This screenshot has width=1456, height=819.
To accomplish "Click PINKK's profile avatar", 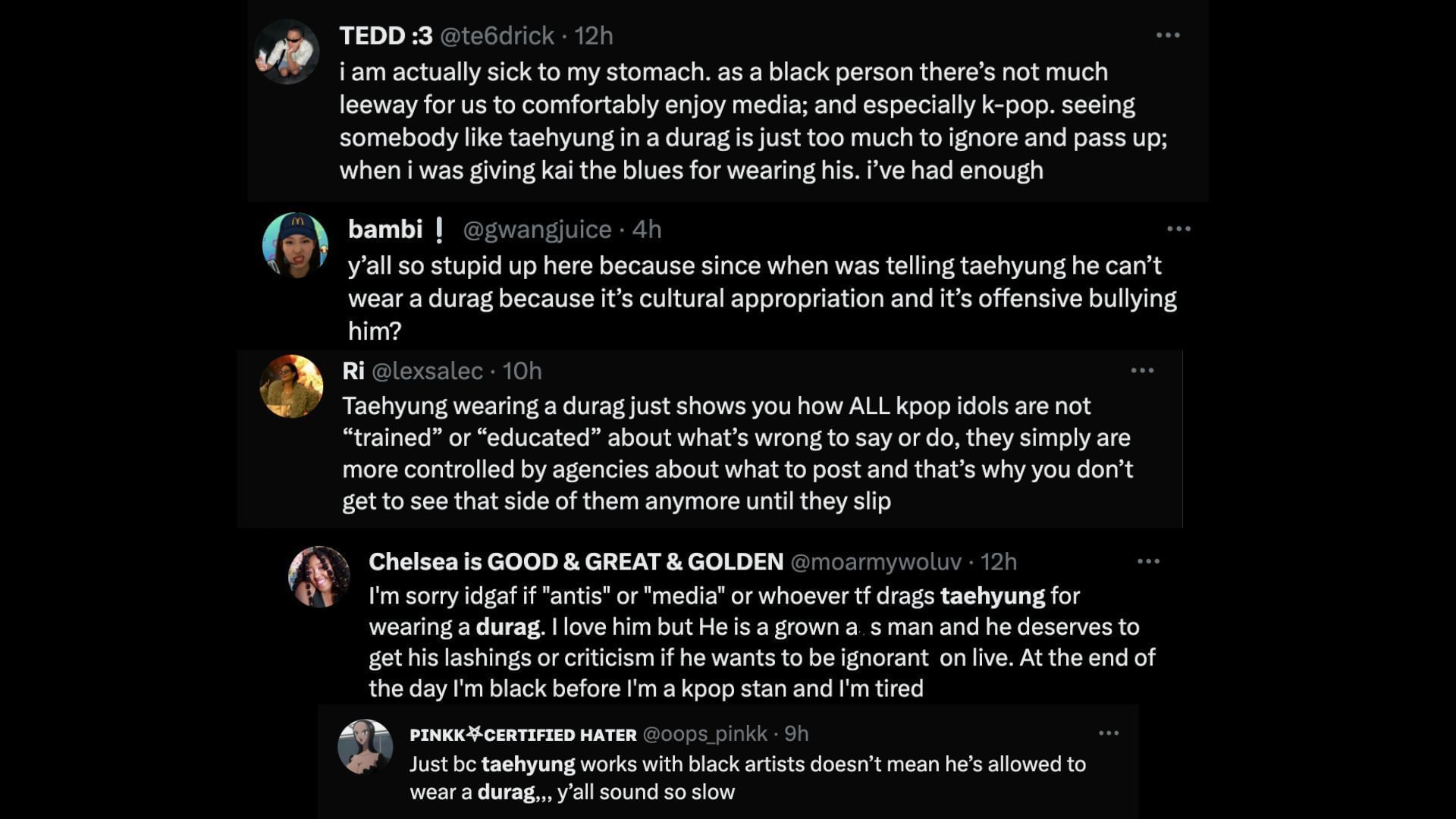I will pos(365,747).
